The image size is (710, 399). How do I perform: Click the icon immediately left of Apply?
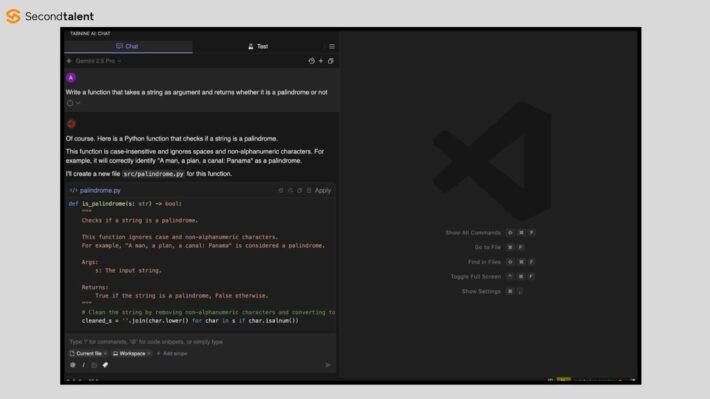[x=309, y=191]
